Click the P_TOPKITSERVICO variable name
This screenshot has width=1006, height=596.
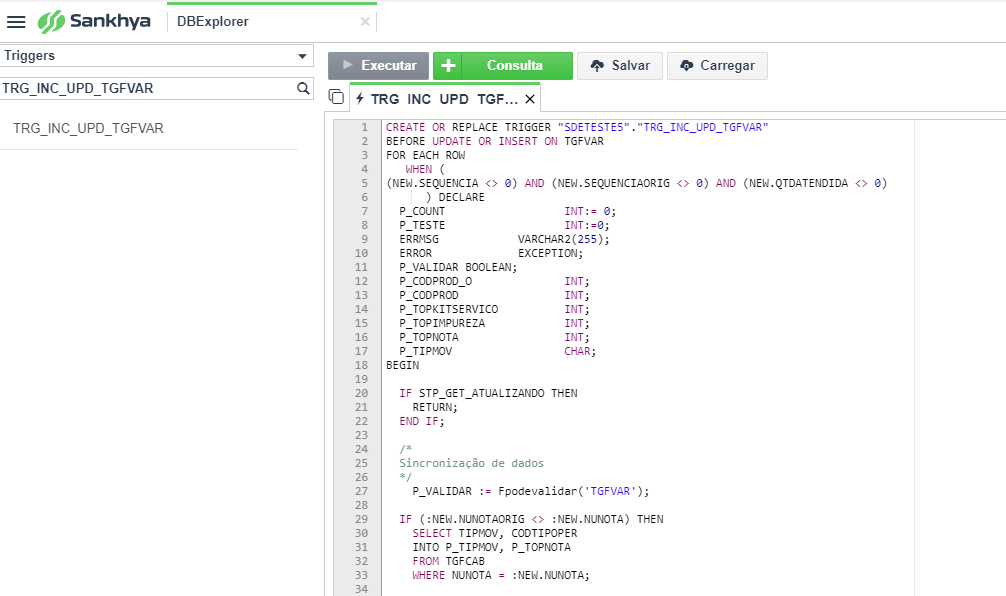(x=448, y=309)
